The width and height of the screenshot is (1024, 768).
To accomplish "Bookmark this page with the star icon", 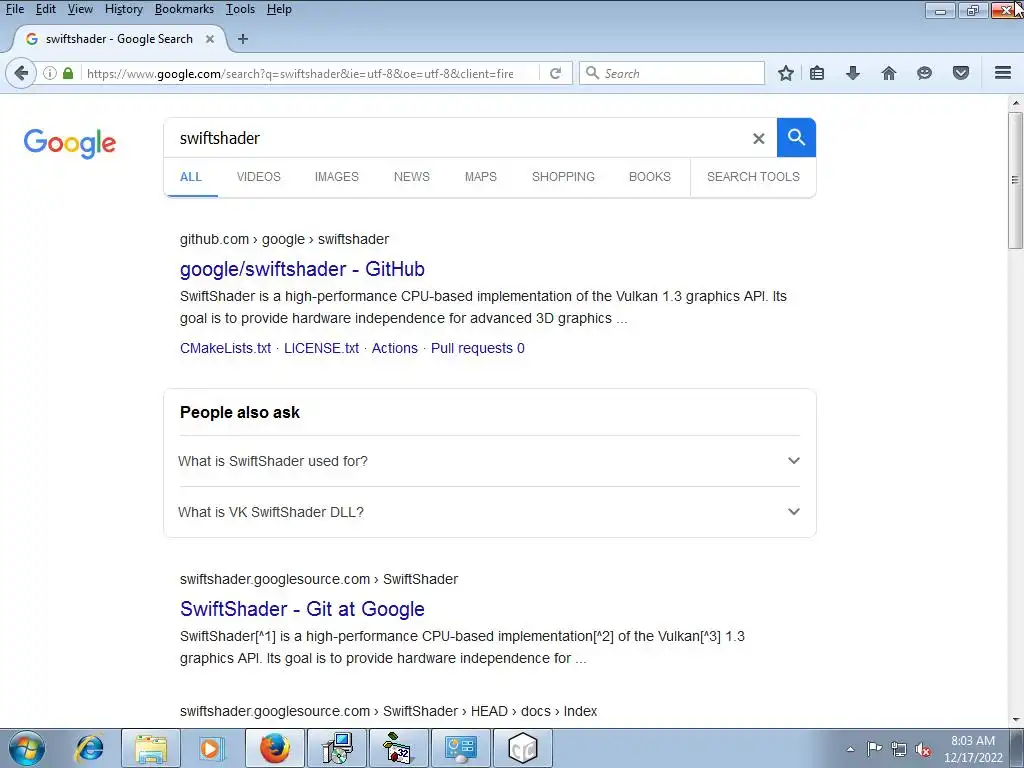I will click(x=786, y=73).
